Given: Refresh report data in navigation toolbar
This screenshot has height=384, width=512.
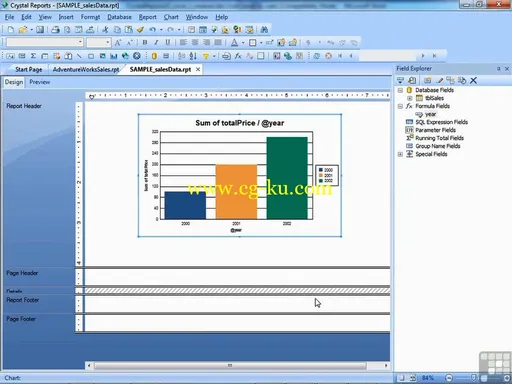Looking at the screenshot, I should pos(317,56).
